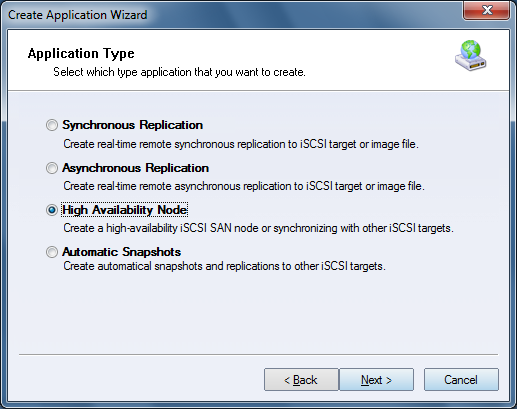Viewport: 517px width, 409px height.
Task: Enable the Automatic Snapshots radio circle
Action: [52, 252]
